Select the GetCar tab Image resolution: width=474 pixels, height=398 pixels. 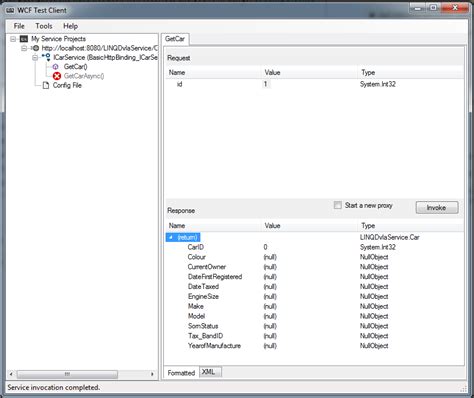[175, 39]
